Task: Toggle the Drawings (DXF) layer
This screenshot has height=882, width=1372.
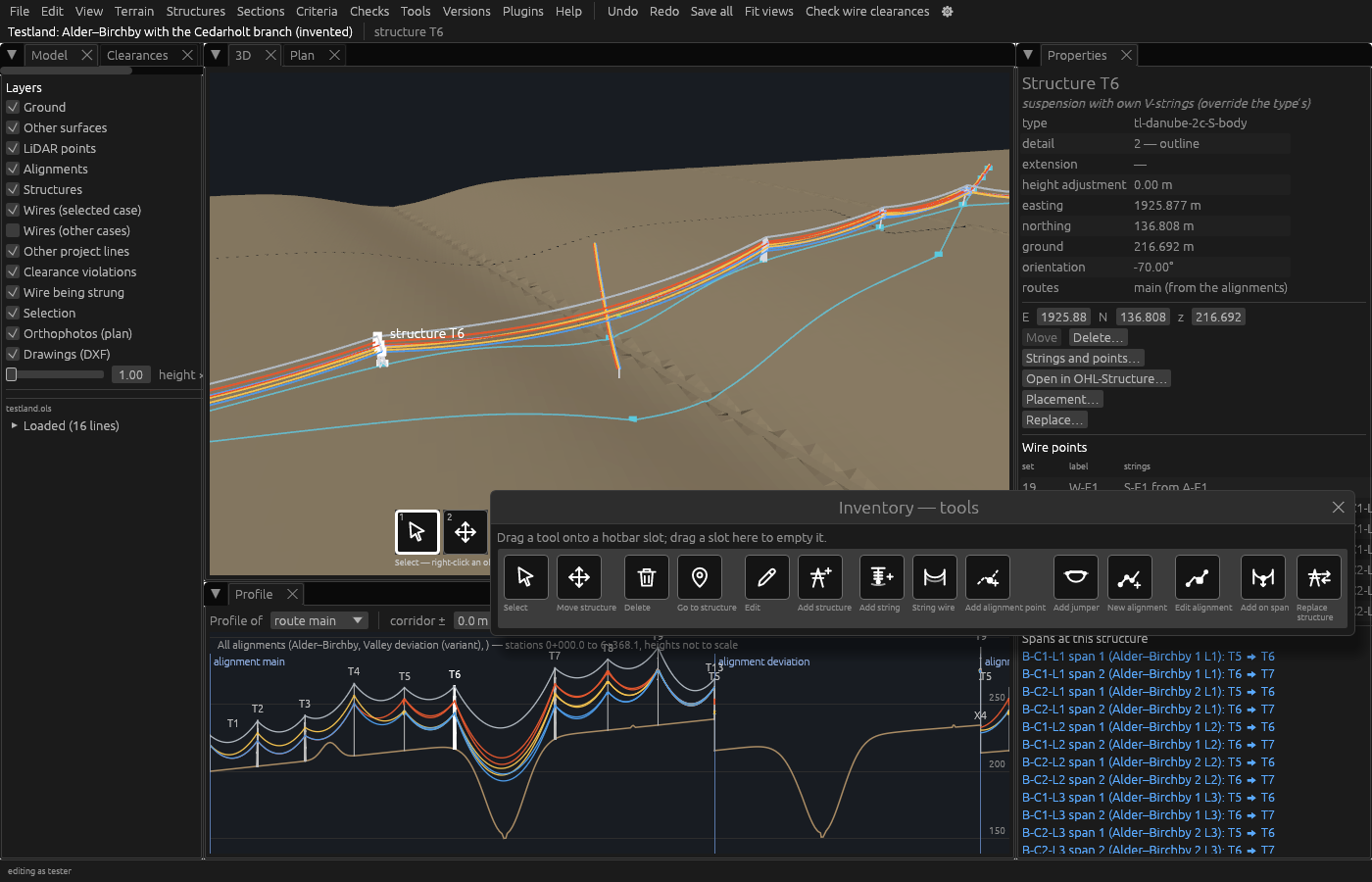Action: (13, 354)
